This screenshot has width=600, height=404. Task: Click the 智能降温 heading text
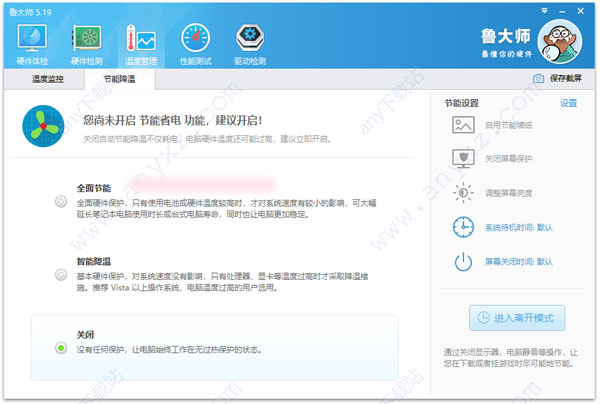94,262
